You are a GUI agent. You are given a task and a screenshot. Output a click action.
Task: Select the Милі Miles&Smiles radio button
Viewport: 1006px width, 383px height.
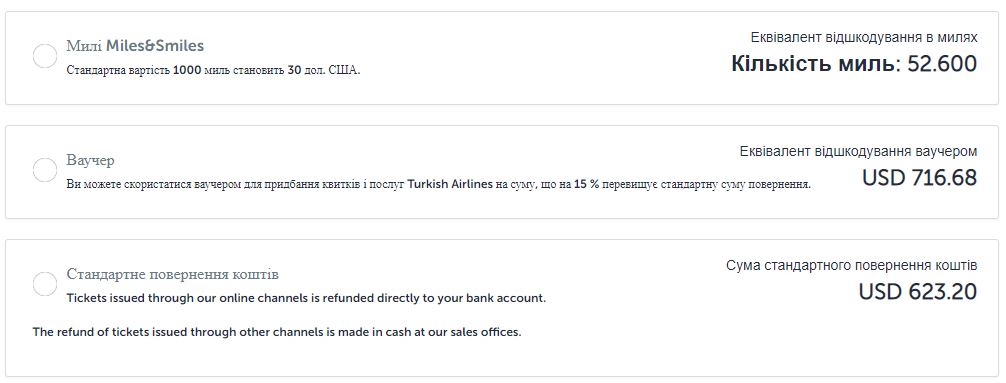pyautogui.click(x=45, y=56)
